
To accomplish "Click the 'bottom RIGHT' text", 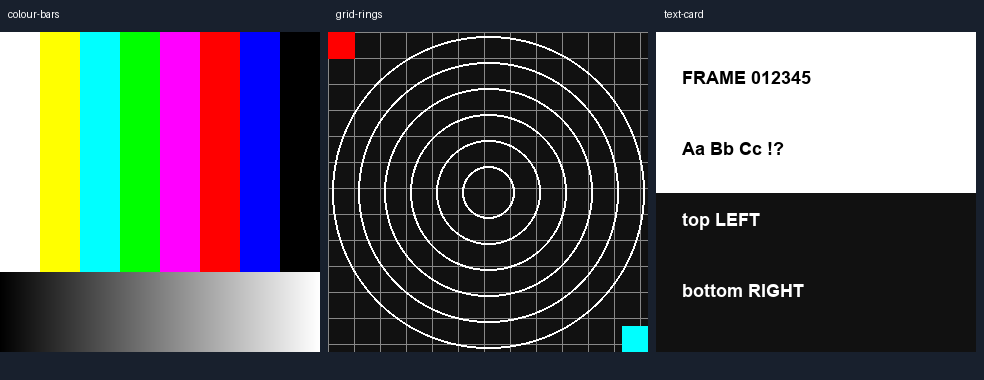I will 742,291.
